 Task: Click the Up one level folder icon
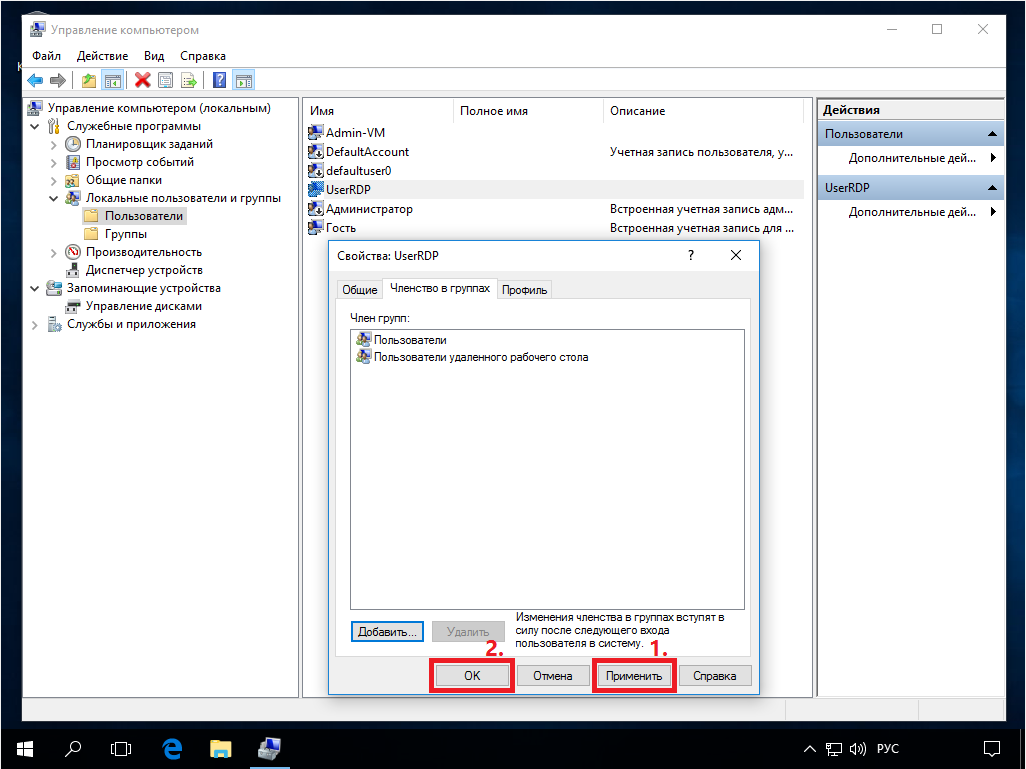[x=89, y=80]
